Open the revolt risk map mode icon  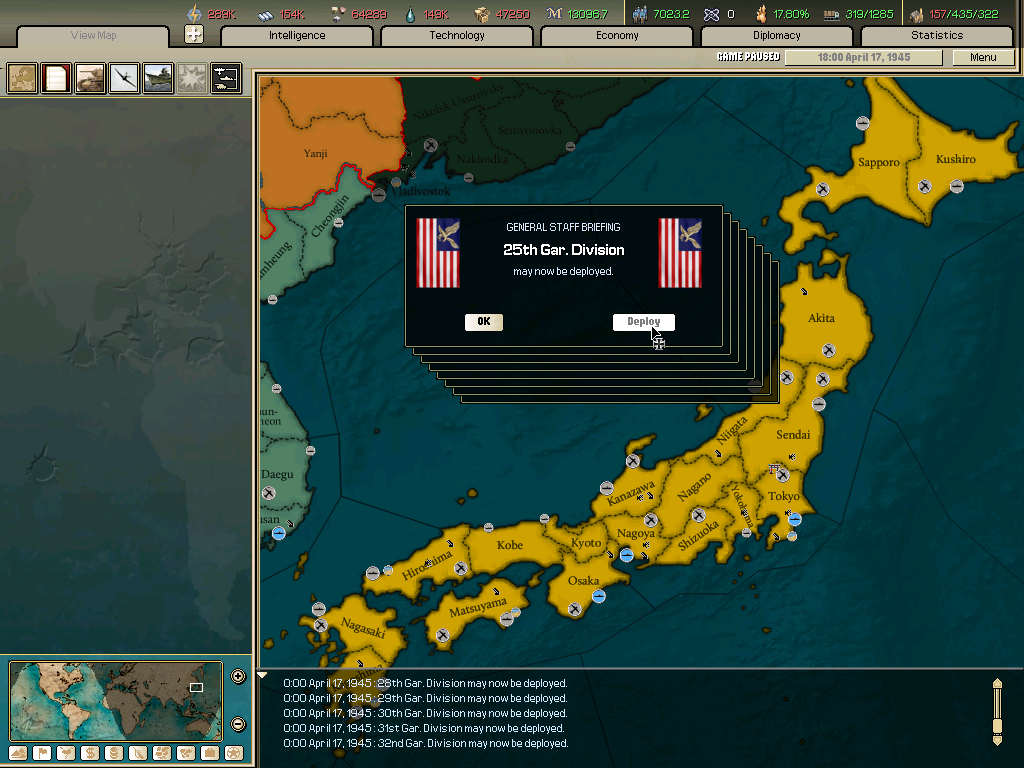[68, 753]
